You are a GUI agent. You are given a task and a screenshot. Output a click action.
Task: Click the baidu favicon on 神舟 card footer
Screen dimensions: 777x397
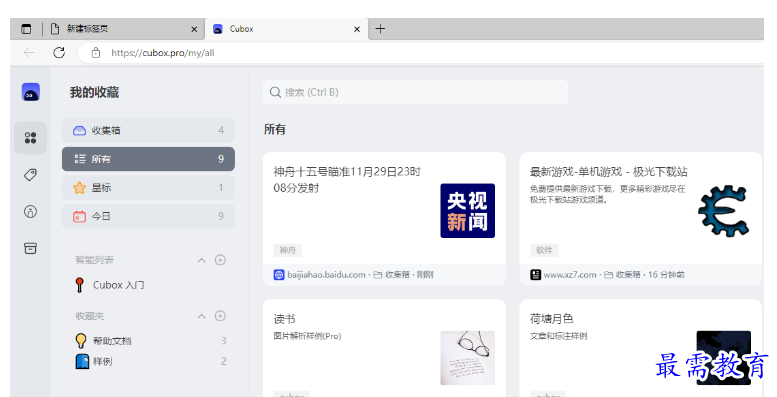(x=279, y=275)
